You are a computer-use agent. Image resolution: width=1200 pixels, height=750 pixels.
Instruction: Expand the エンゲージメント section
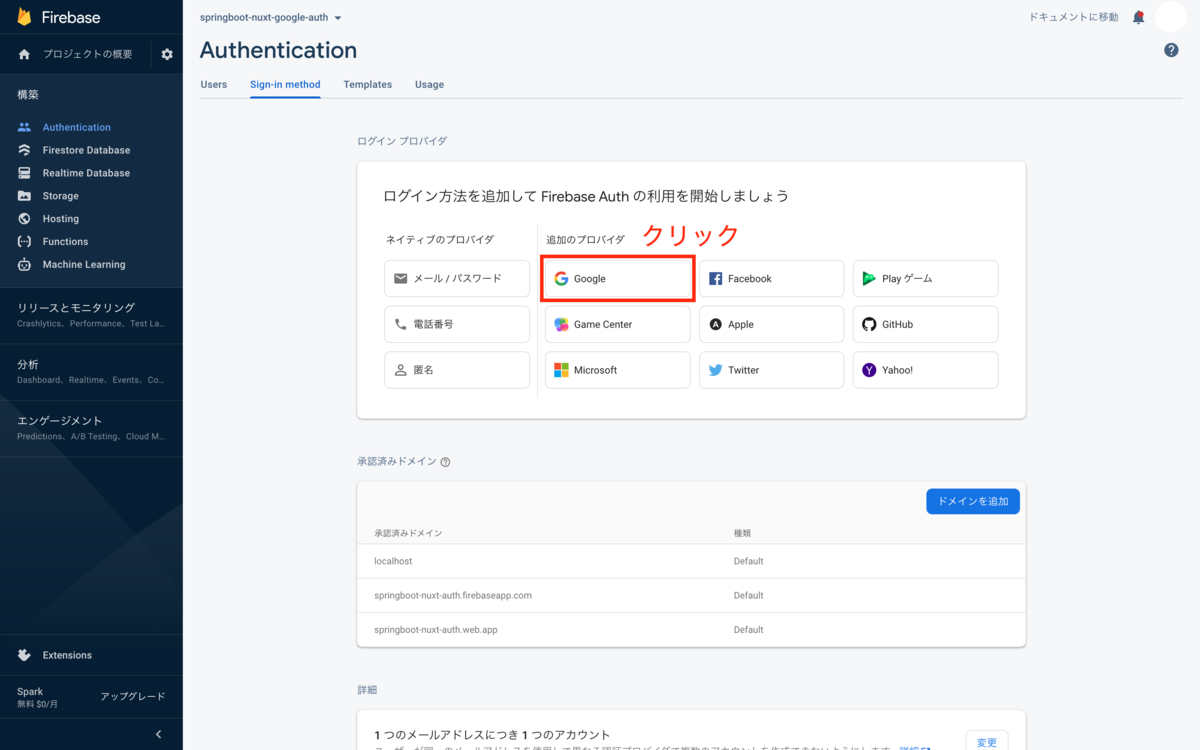(91, 428)
